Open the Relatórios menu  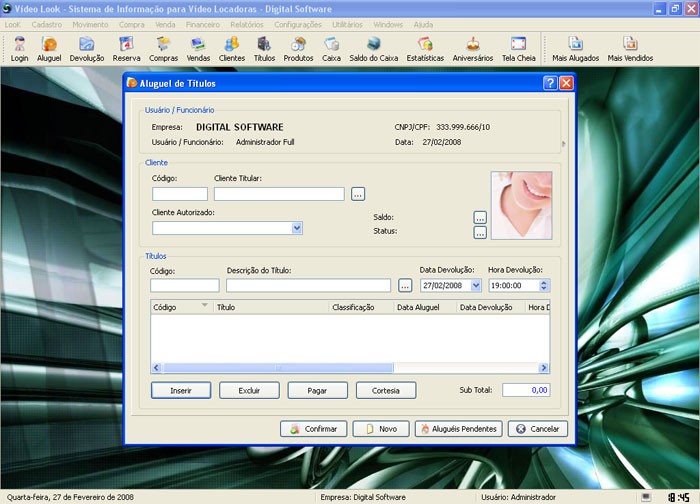pos(247,25)
